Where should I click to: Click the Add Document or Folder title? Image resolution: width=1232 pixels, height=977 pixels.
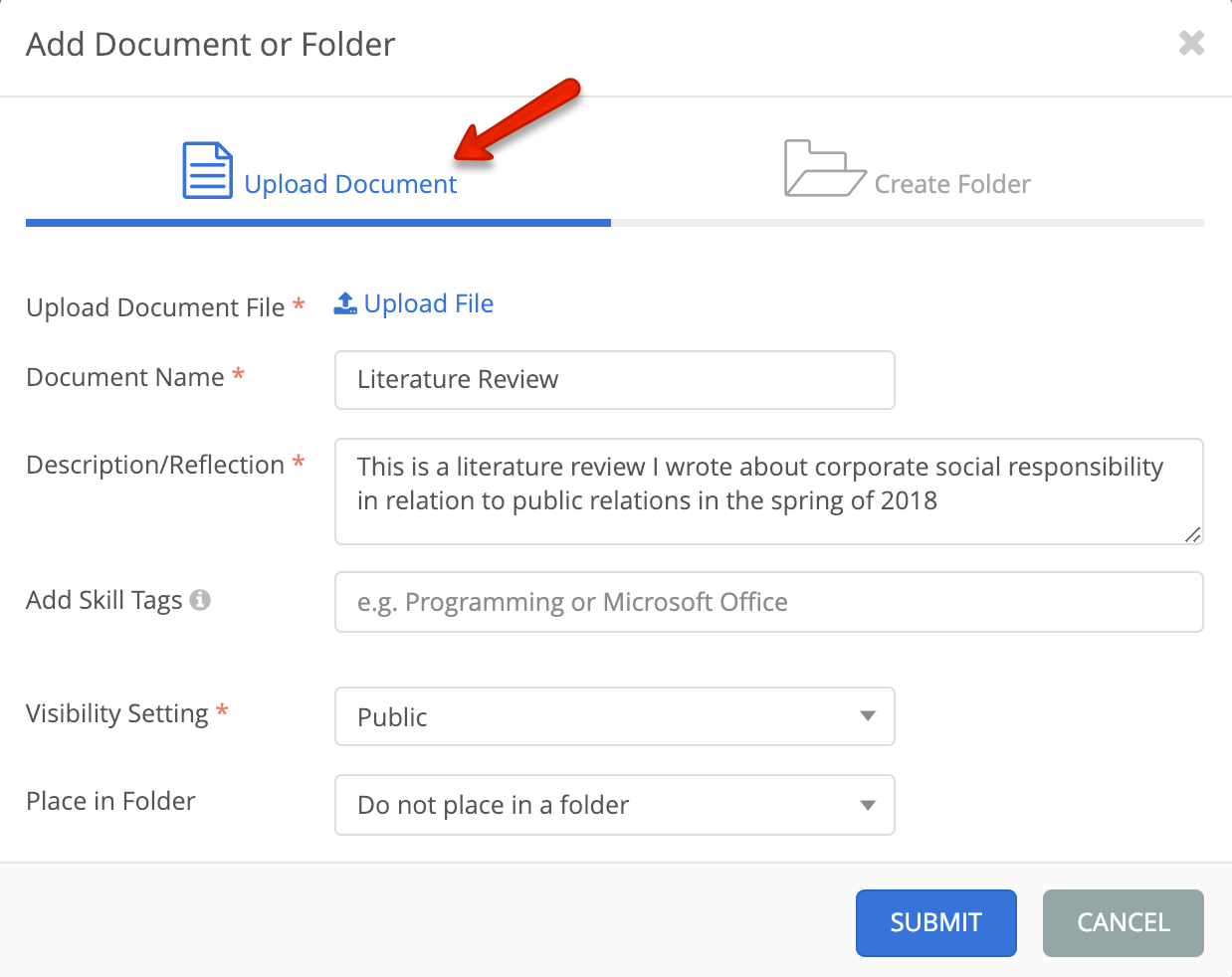point(211,45)
